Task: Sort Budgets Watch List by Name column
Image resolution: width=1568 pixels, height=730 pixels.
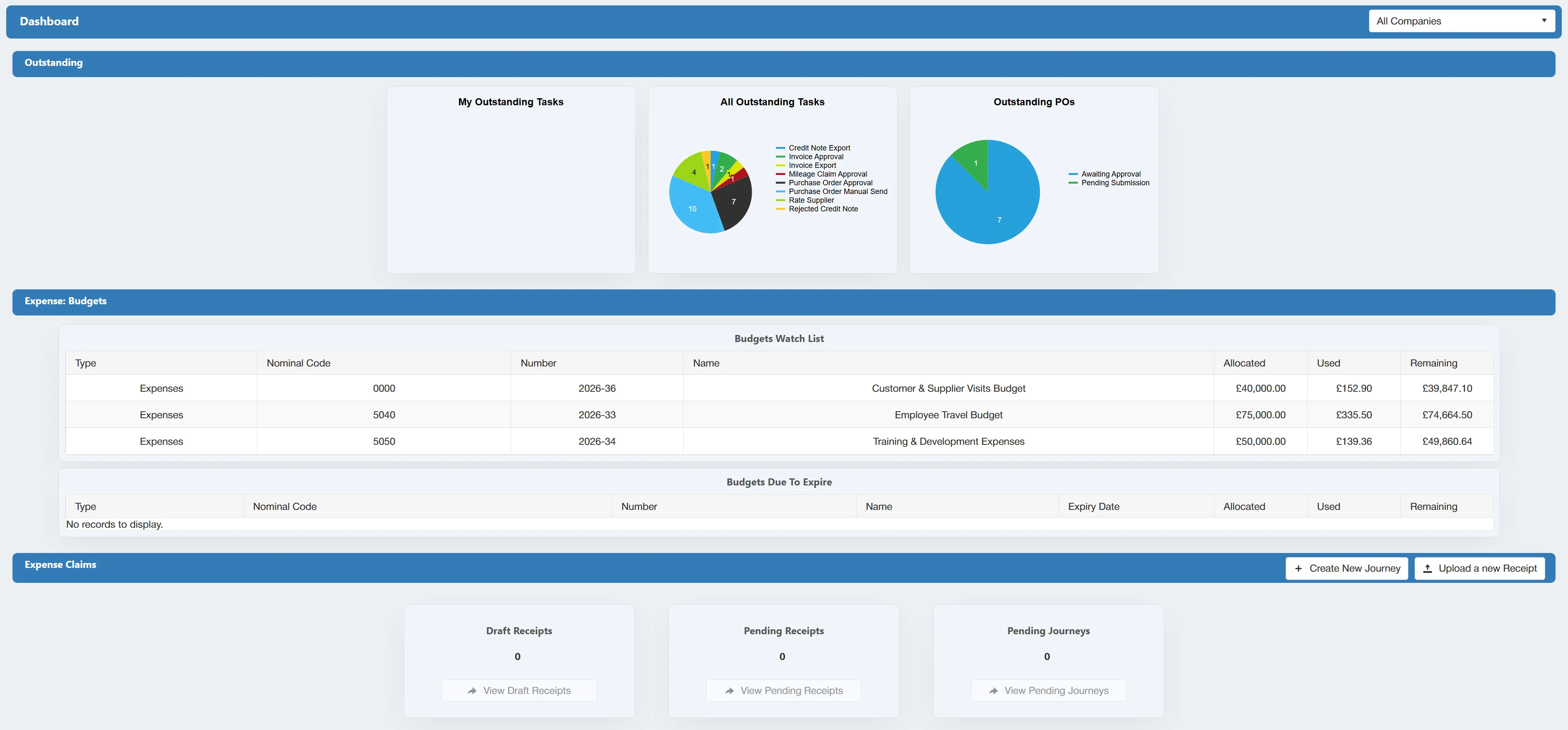Action: (x=948, y=363)
